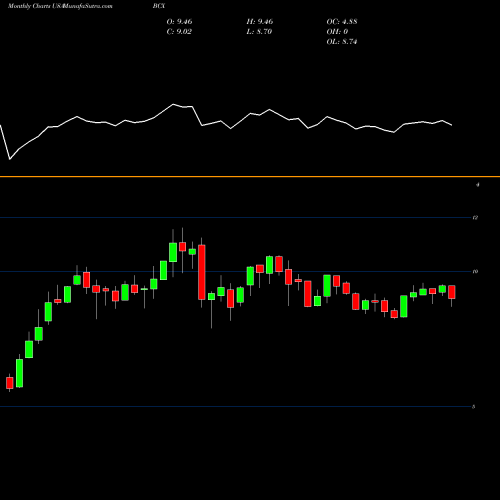Click the first red candle at chart start
The height and width of the screenshot is (500, 500).
[x=10, y=383]
